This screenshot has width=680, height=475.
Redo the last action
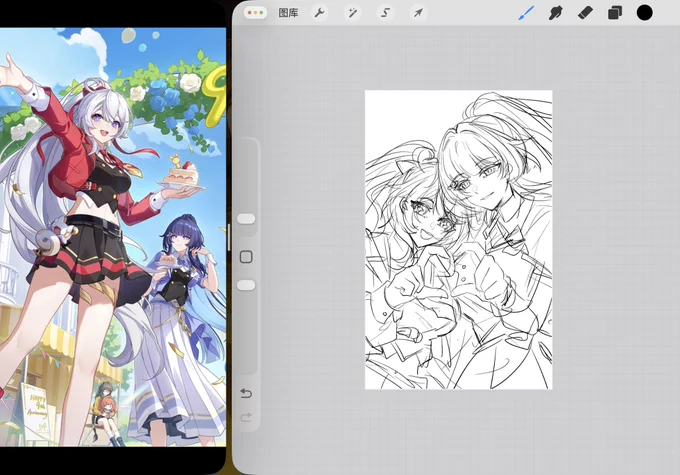point(246,417)
